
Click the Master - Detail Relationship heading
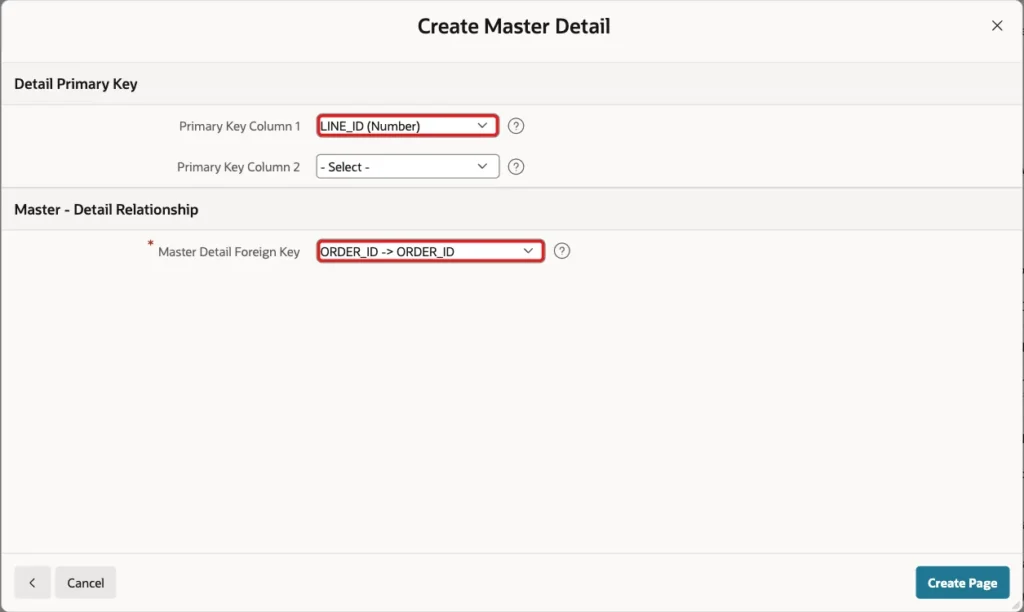[106, 209]
